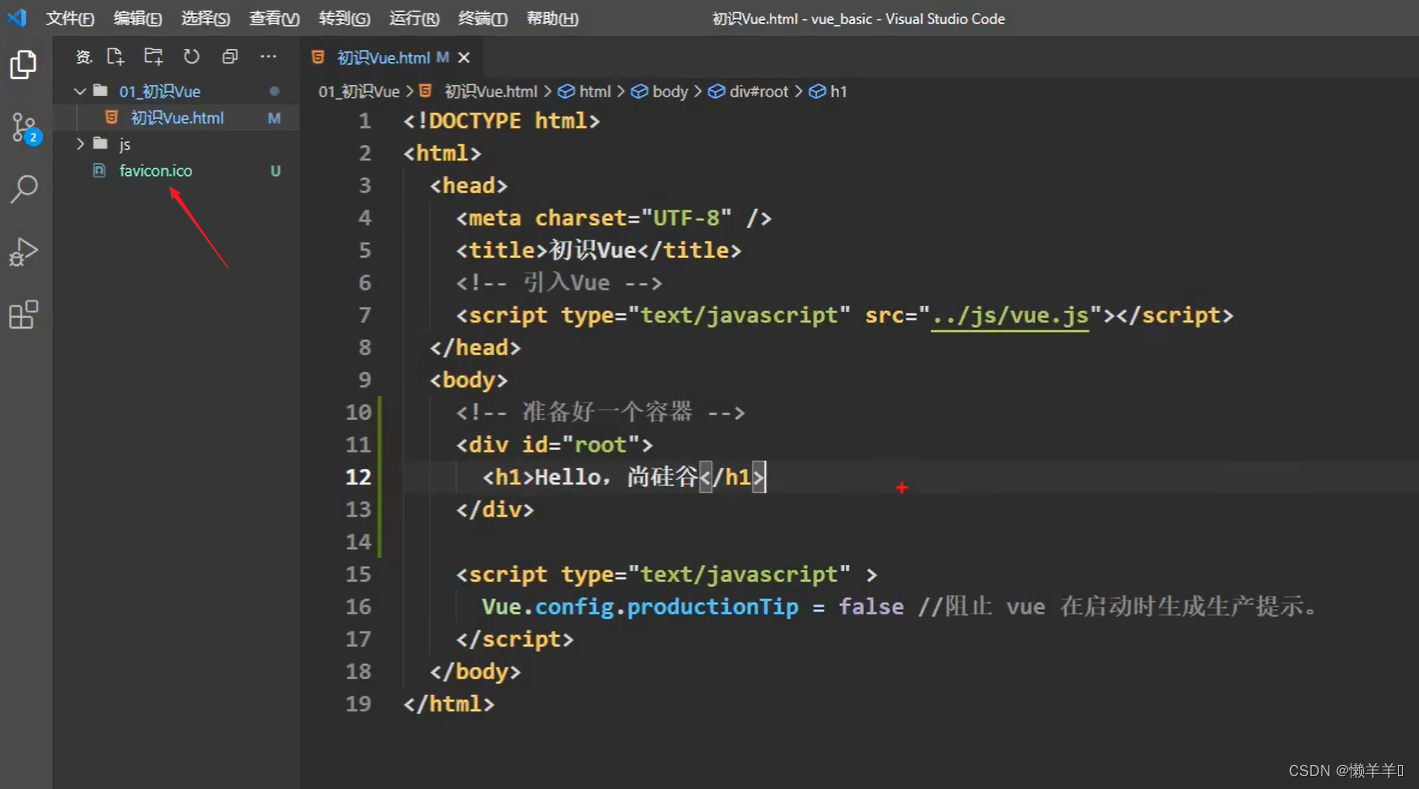Refresh the explorer file tree
Screen dimensions: 1419x789
pyautogui.click(x=191, y=57)
